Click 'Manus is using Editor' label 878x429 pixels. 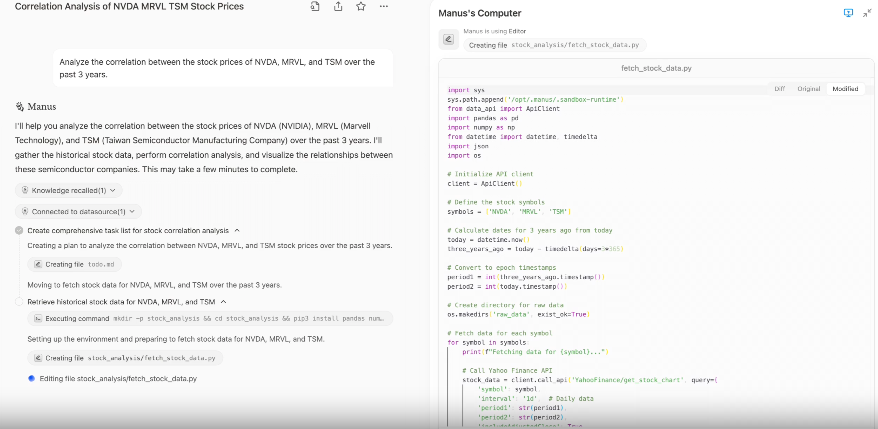495,31
